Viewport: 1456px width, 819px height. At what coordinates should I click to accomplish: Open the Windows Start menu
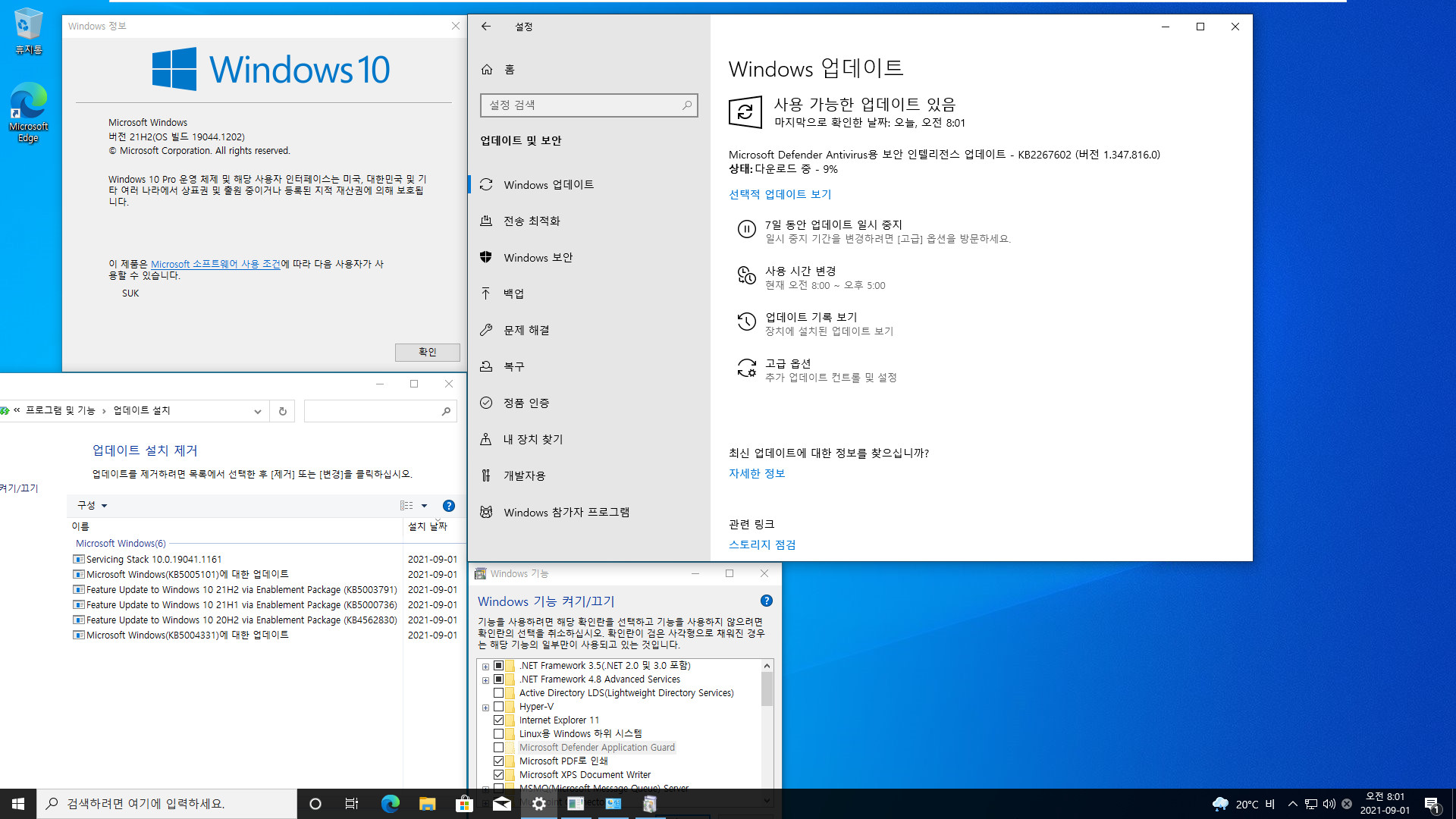point(18,804)
